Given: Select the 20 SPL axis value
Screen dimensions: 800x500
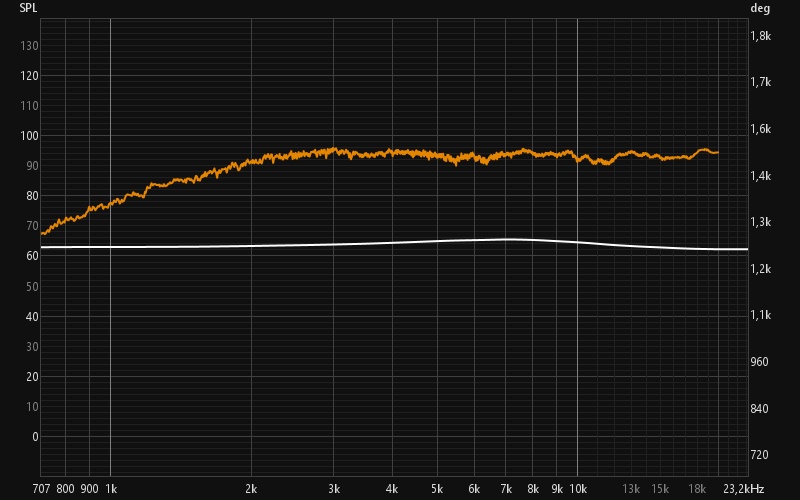Looking at the screenshot, I should 32,377.
